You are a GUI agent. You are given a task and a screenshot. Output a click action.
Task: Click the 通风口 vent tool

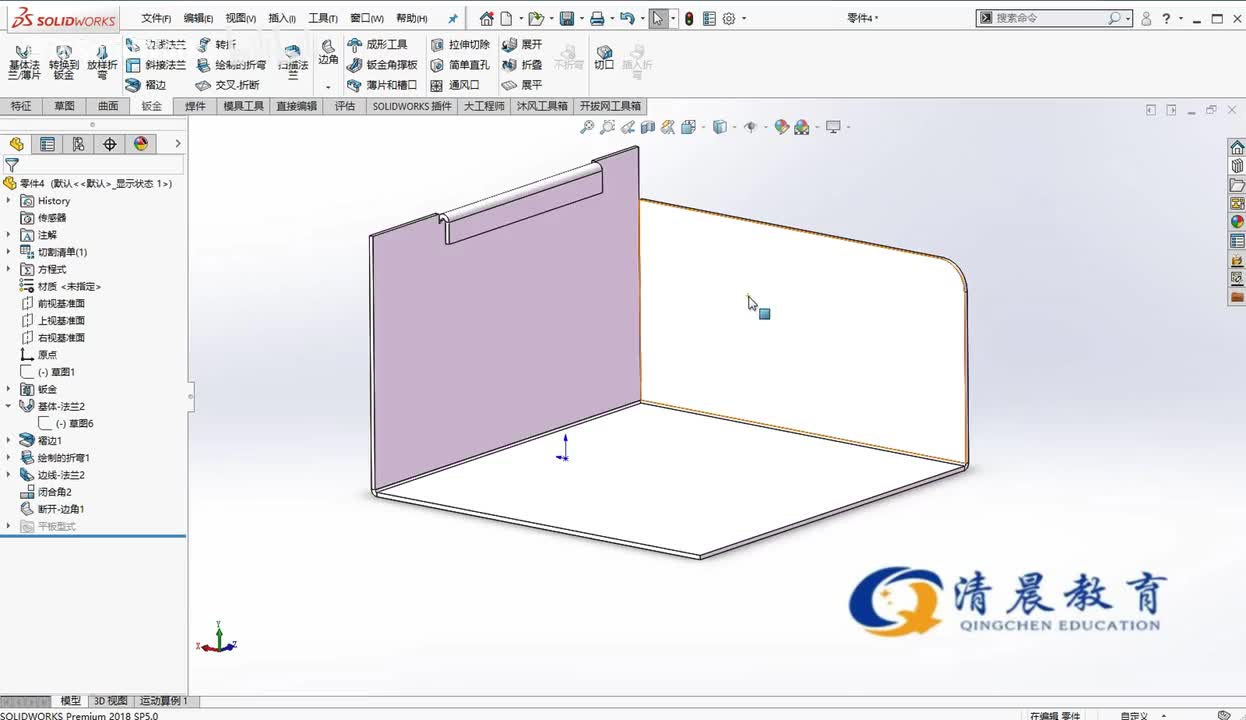(x=455, y=85)
